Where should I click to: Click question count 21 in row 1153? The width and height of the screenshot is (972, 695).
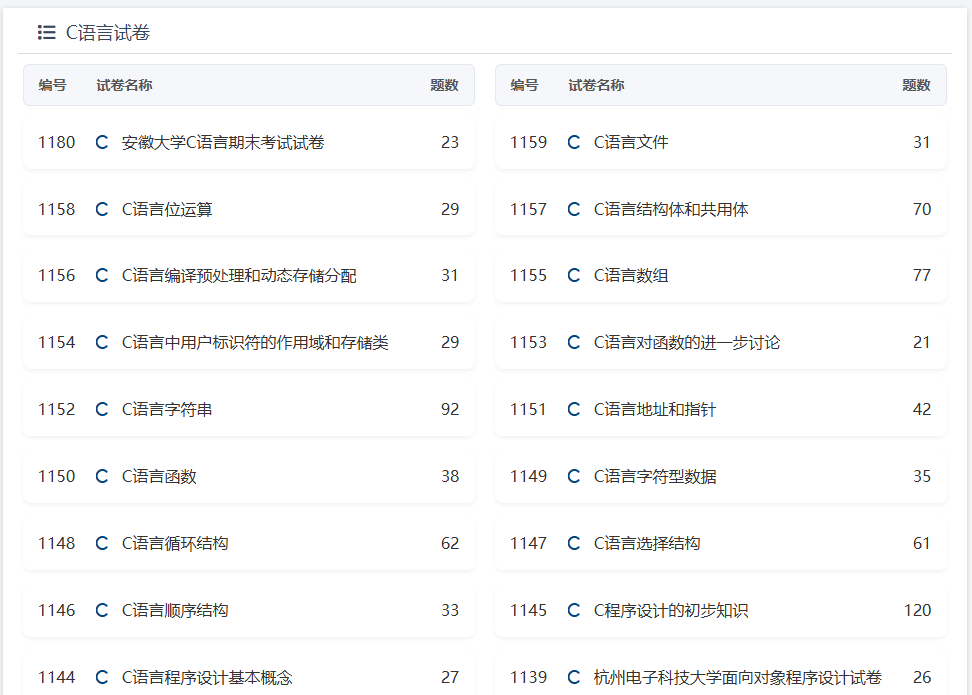[x=922, y=342]
